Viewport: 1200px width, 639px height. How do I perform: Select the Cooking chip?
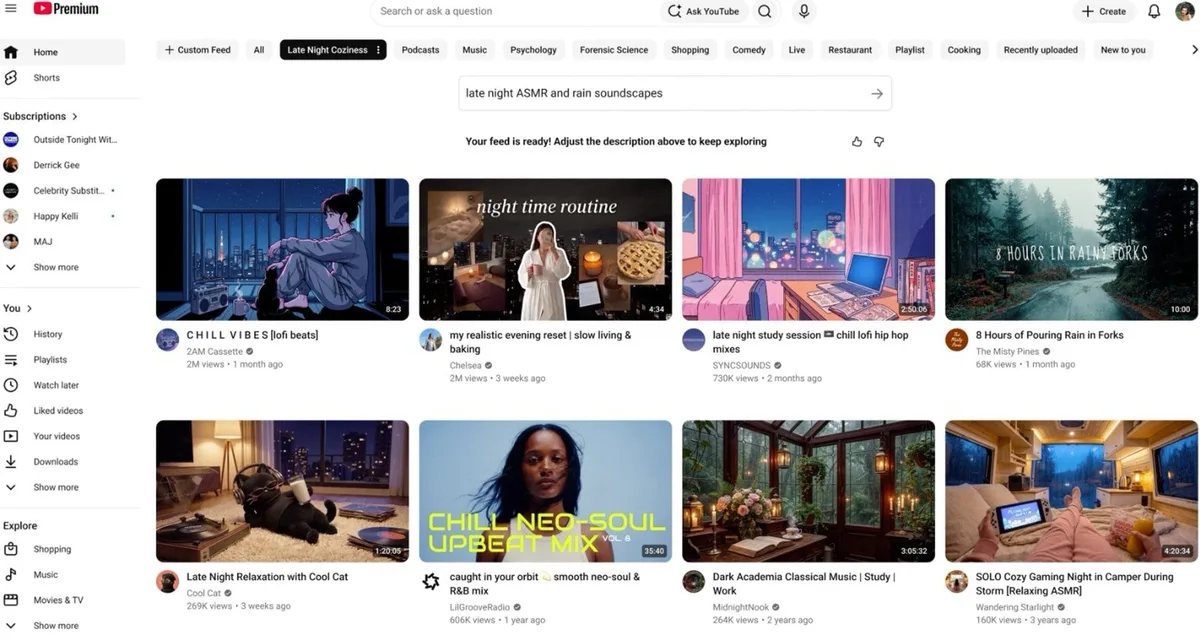(x=964, y=50)
